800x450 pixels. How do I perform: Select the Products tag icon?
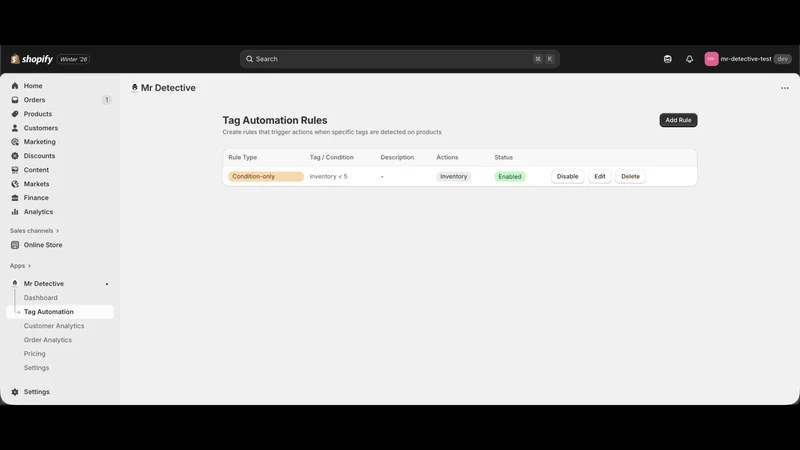(15, 114)
